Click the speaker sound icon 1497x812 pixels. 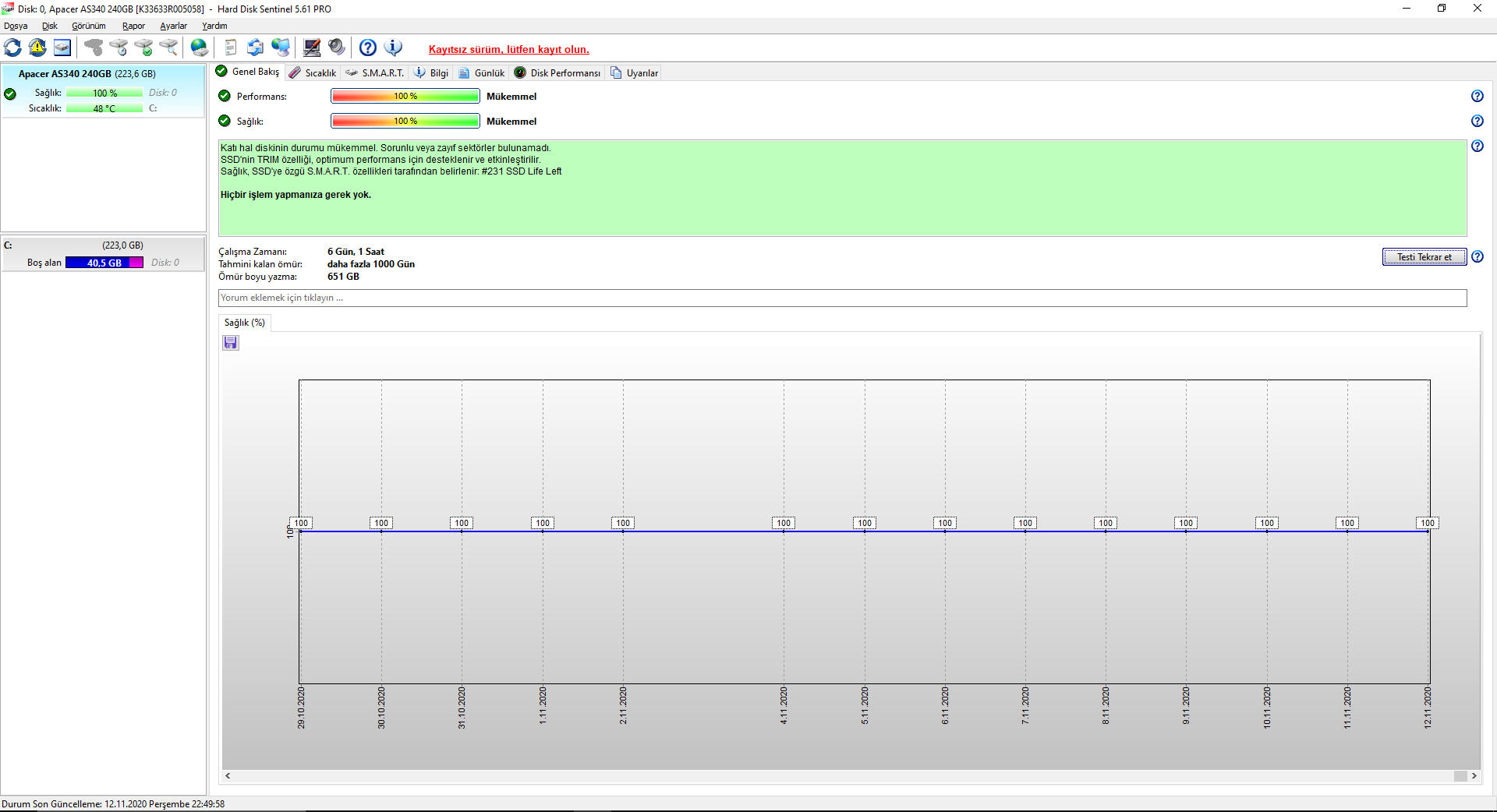(337, 48)
